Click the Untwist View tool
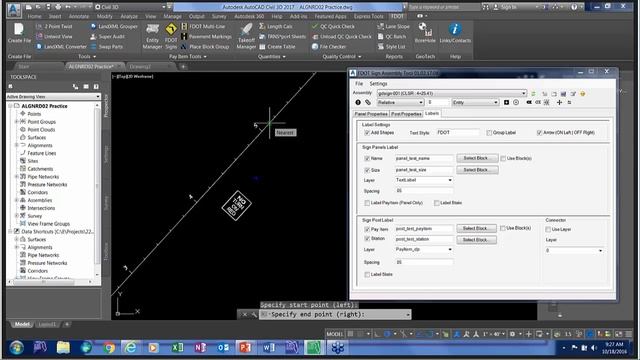640x360 pixels. tap(54, 36)
